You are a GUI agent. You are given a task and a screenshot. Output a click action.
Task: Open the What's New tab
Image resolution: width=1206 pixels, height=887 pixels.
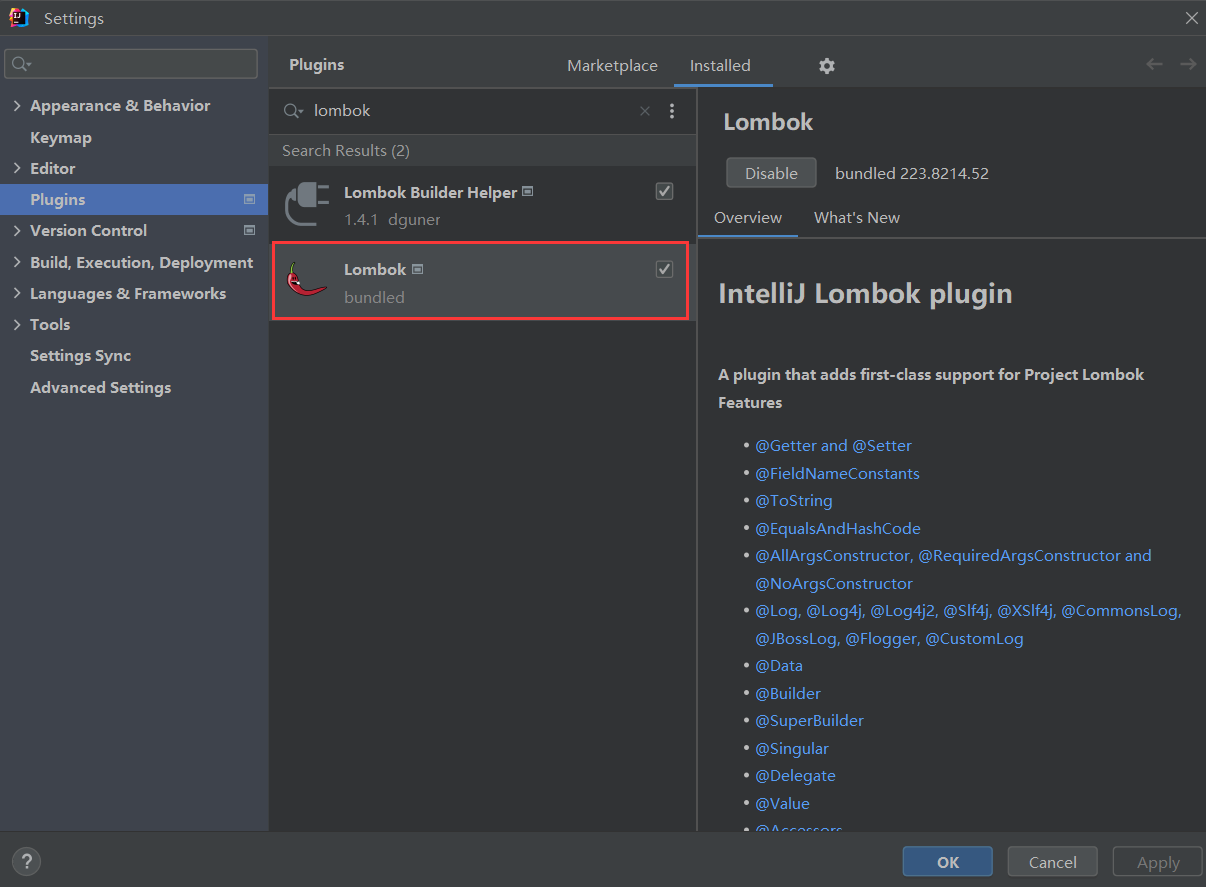(856, 218)
